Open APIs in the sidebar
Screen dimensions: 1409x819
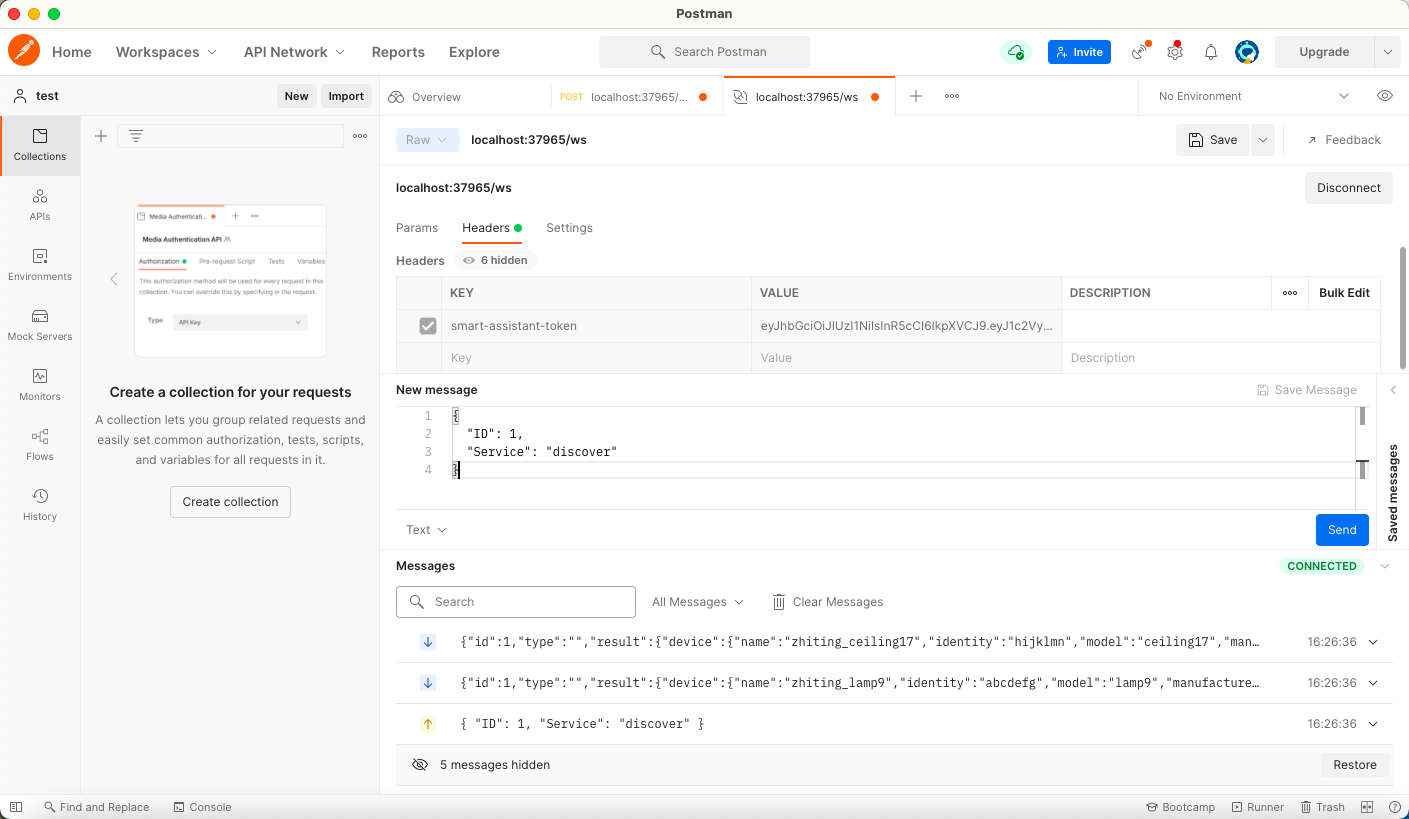(40, 205)
